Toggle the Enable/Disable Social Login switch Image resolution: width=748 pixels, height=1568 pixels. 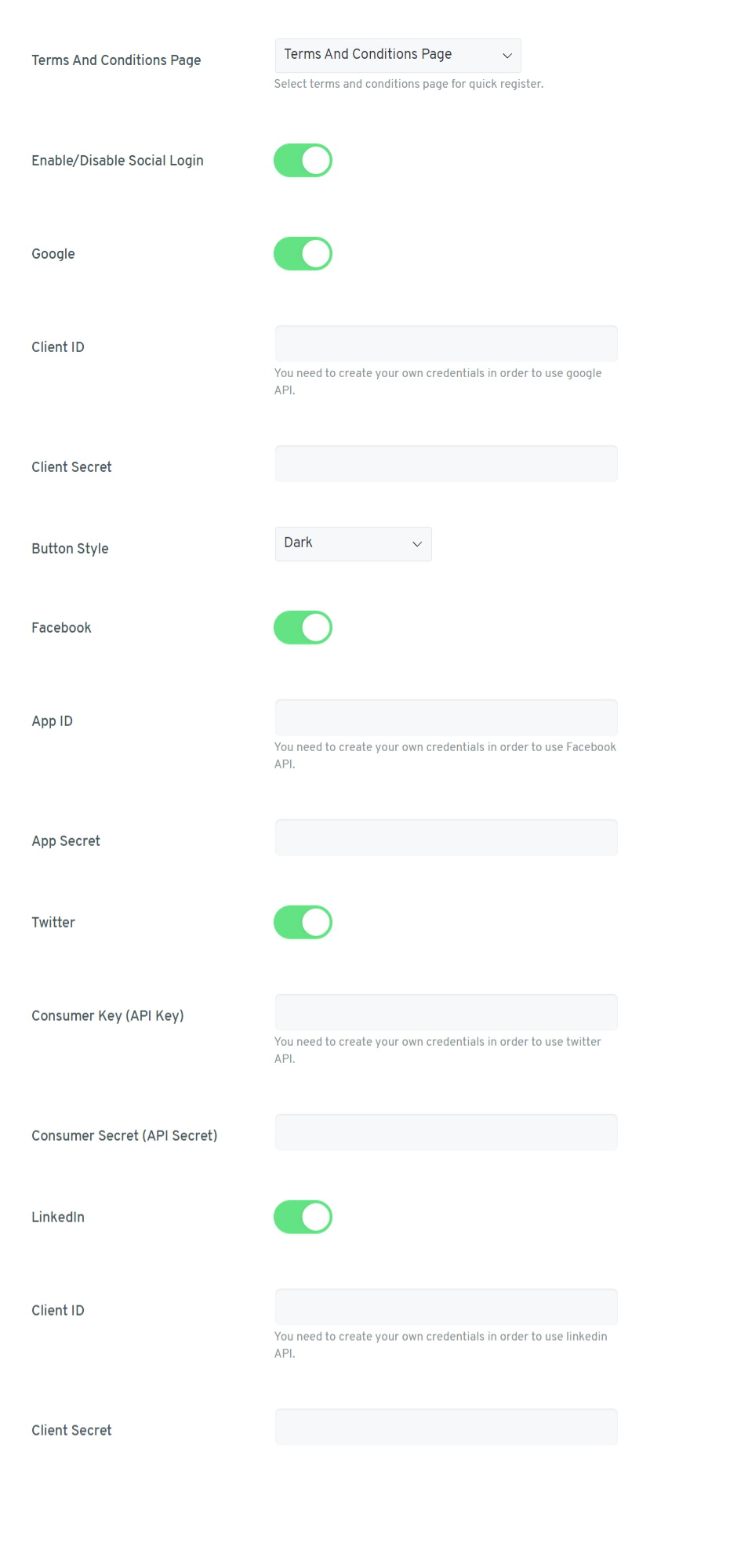coord(303,160)
